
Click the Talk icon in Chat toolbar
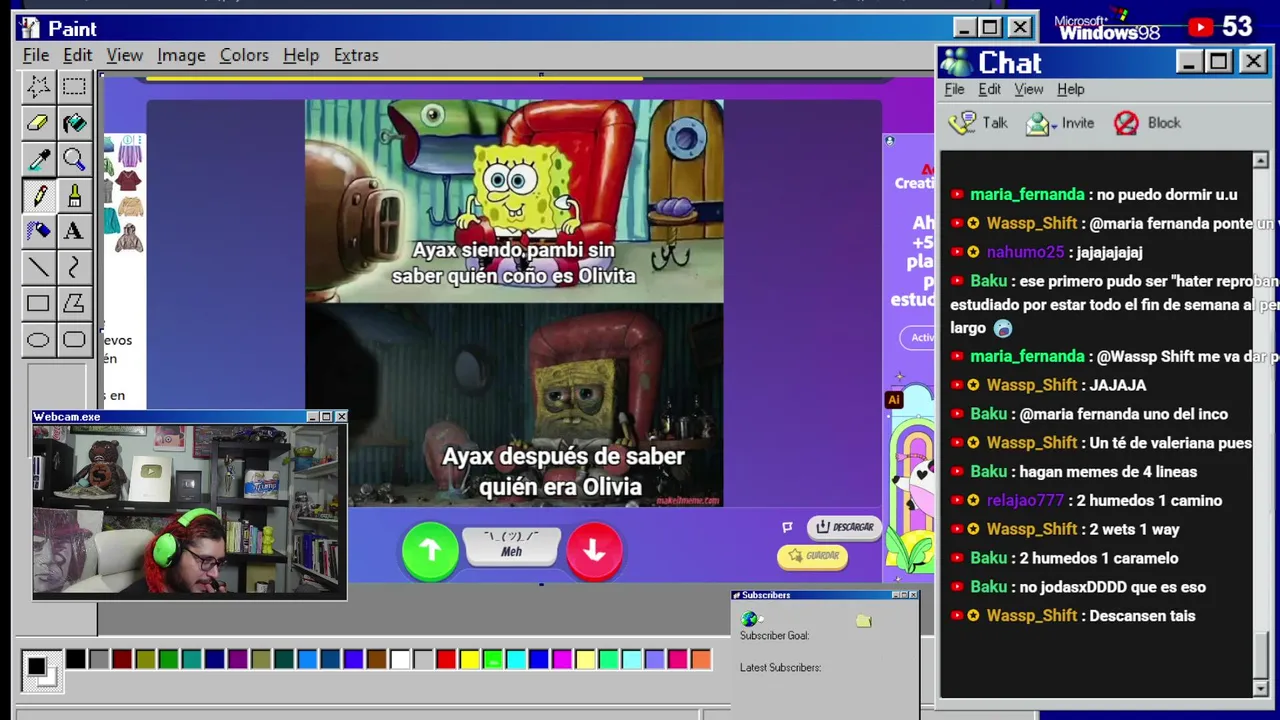(x=962, y=123)
